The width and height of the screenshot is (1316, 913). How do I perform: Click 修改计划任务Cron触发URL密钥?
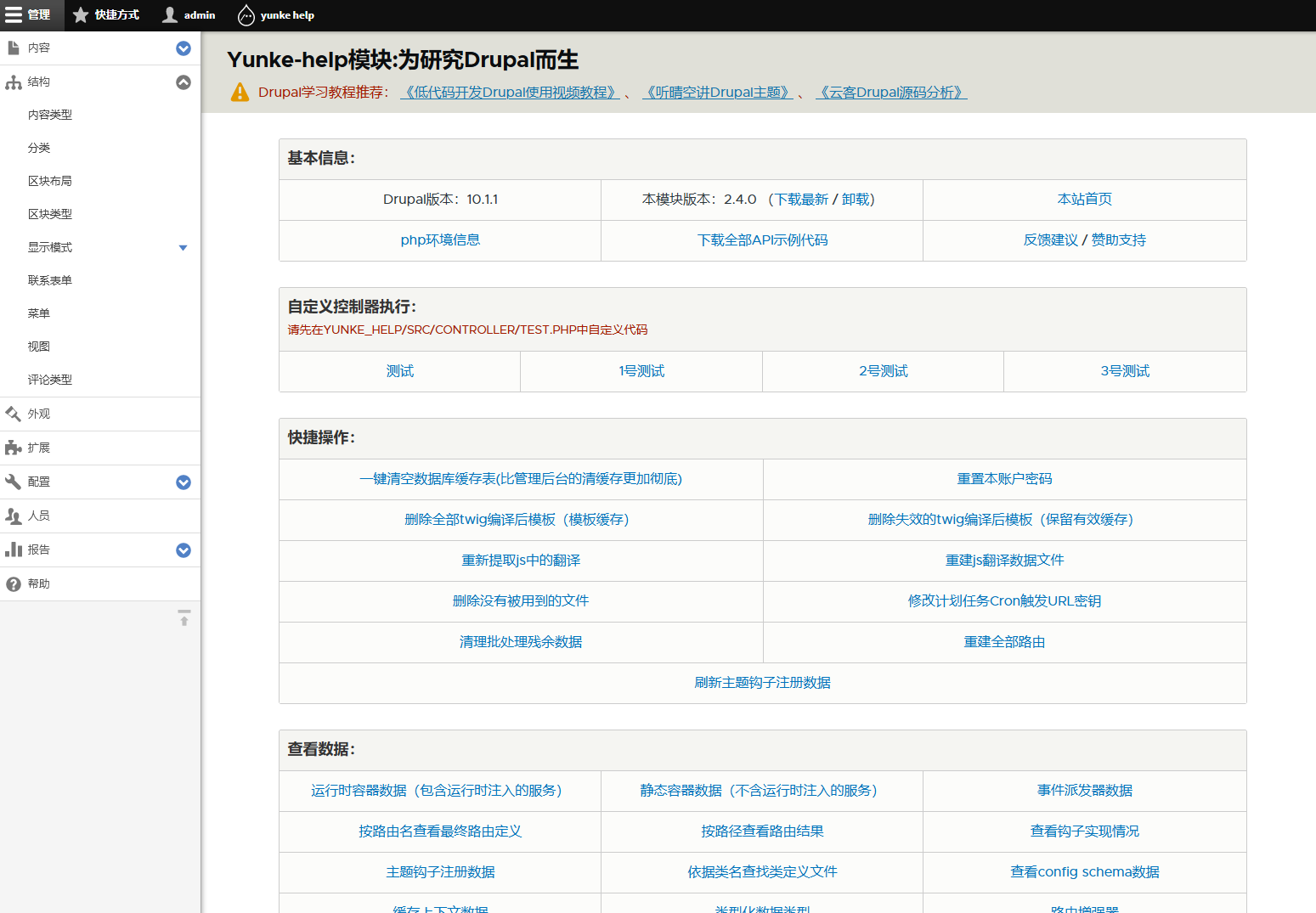pyautogui.click(x=1004, y=601)
